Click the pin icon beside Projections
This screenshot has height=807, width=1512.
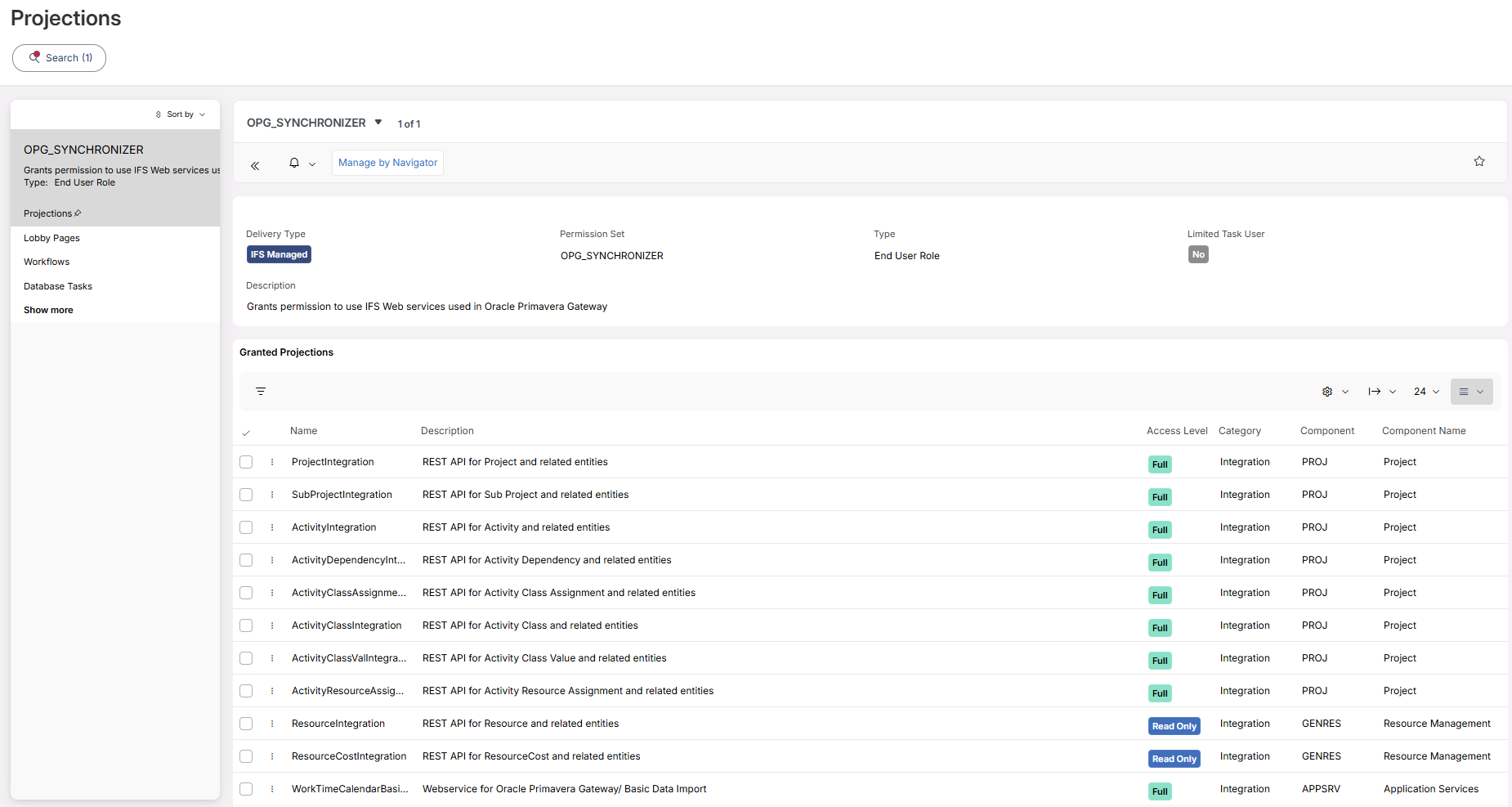point(78,213)
